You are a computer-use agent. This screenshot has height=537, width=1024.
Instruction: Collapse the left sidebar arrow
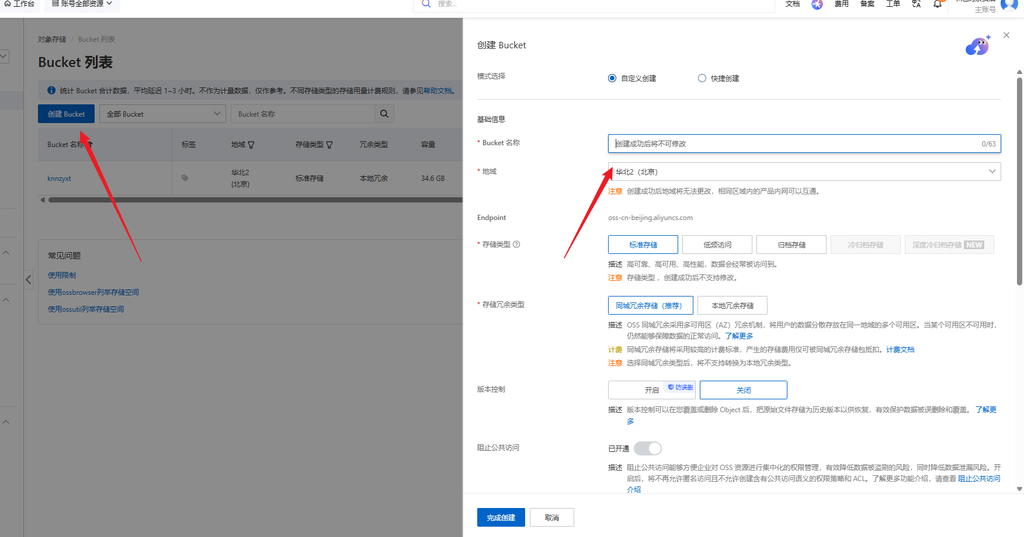tap(28, 280)
